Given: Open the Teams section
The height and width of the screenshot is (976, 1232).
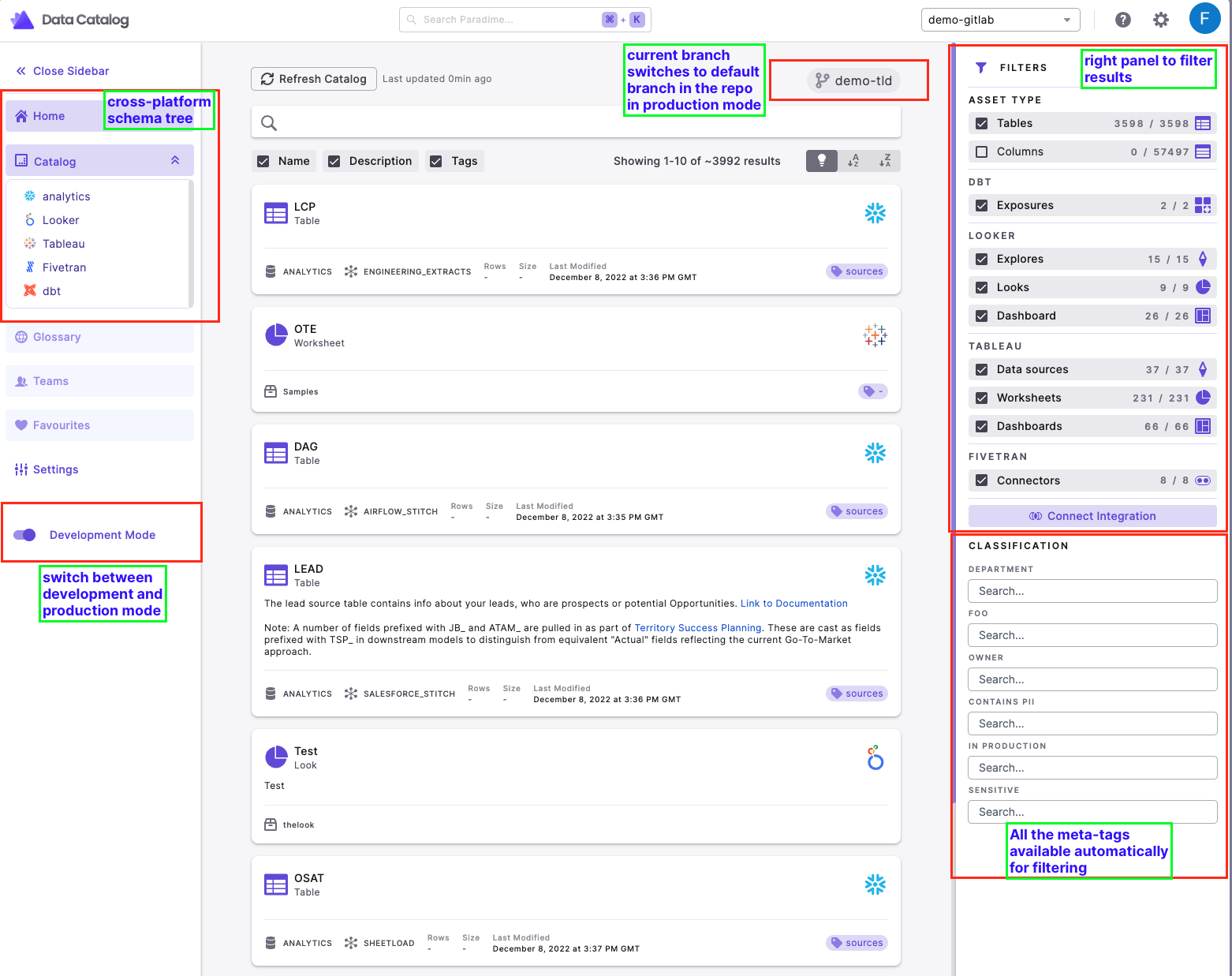Looking at the screenshot, I should (50, 380).
